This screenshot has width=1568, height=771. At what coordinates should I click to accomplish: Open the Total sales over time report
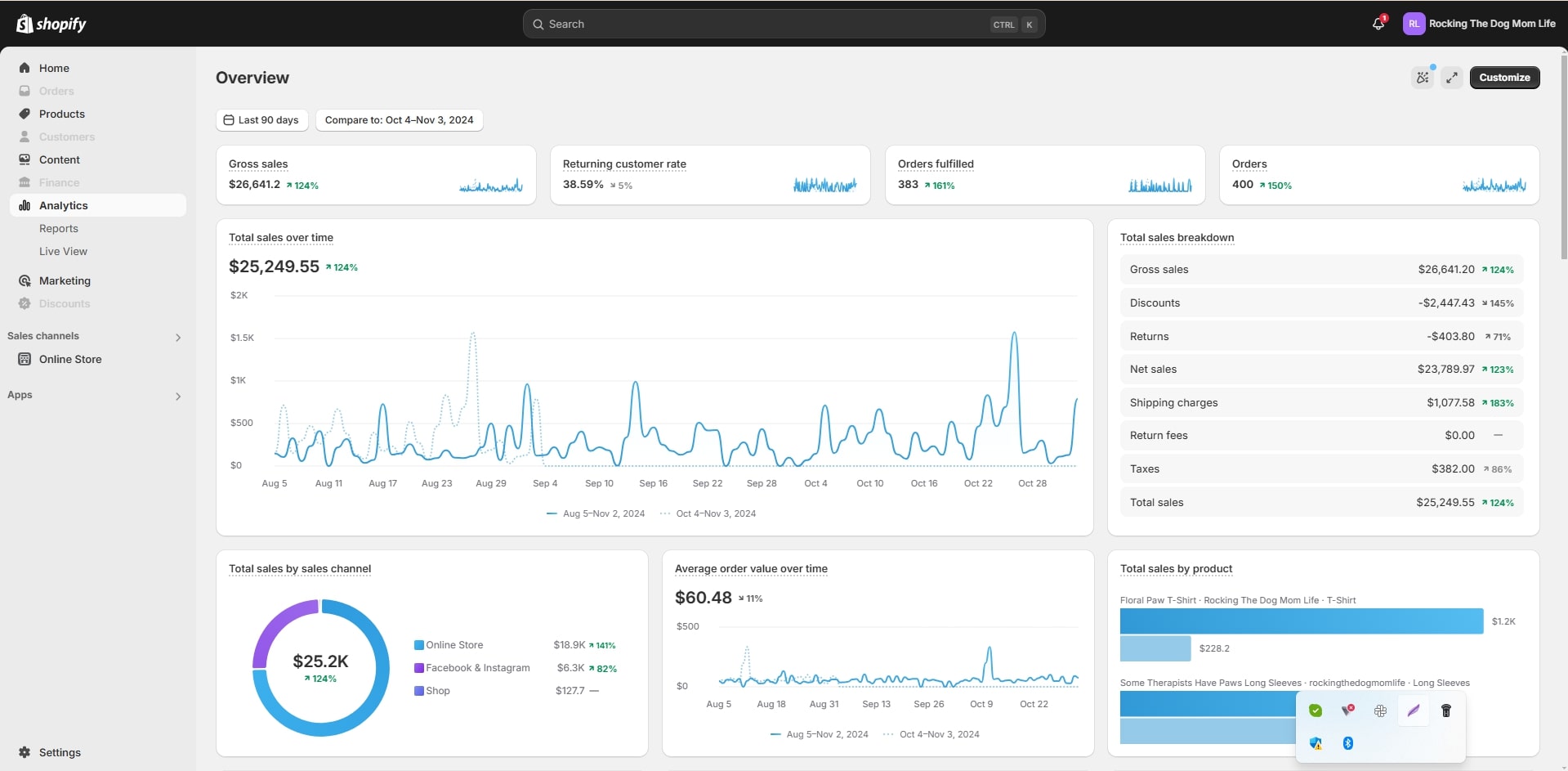281,238
